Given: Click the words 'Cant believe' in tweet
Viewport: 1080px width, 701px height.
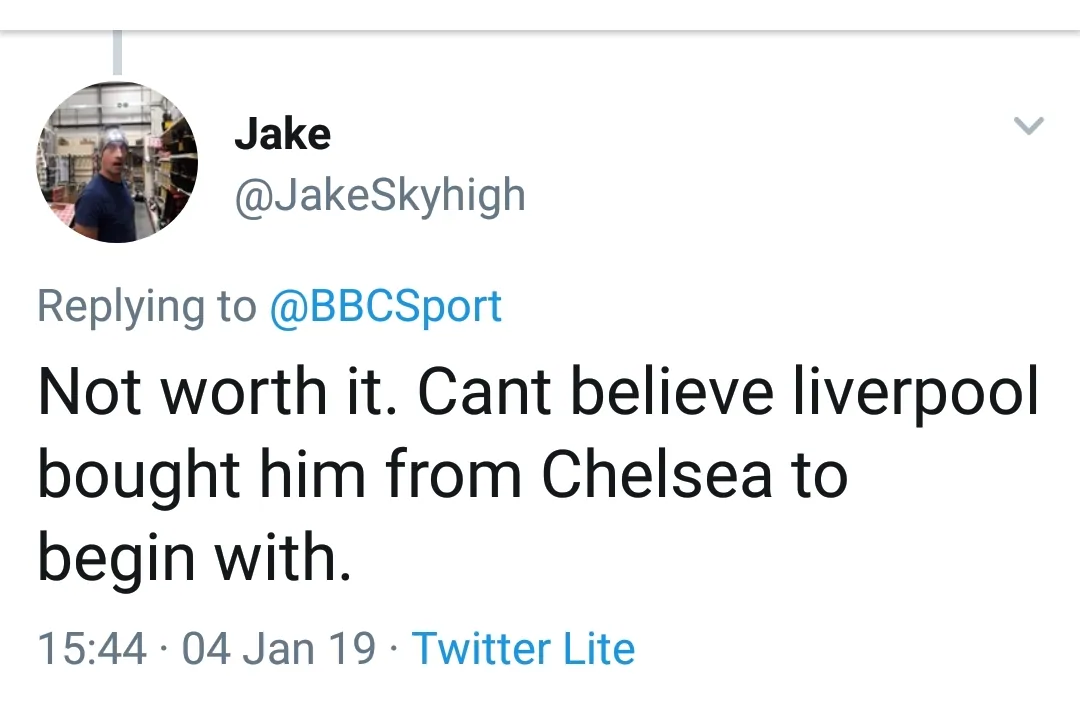Looking at the screenshot, I should click(595, 392).
